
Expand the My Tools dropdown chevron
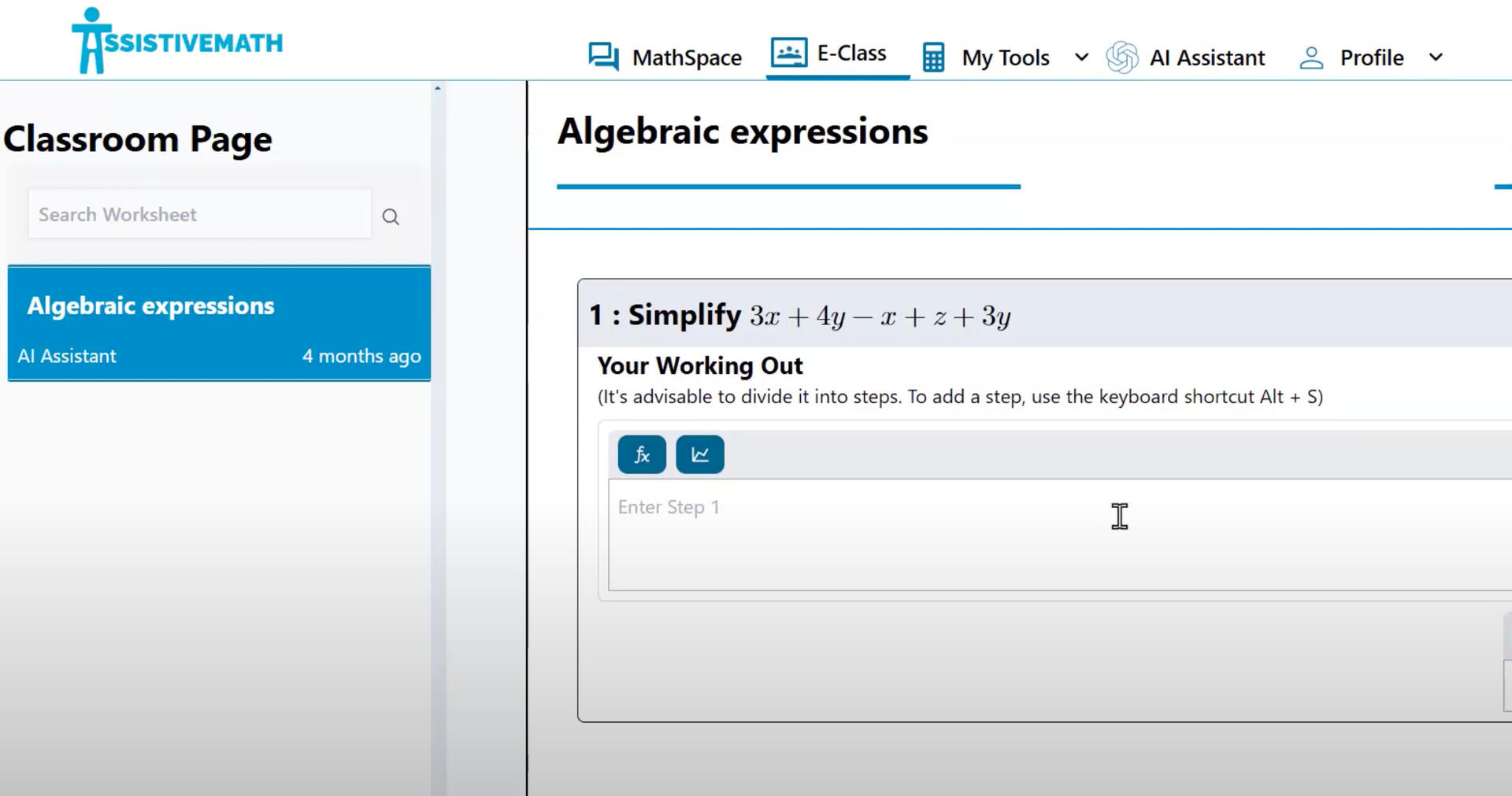click(x=1081, y=57)
